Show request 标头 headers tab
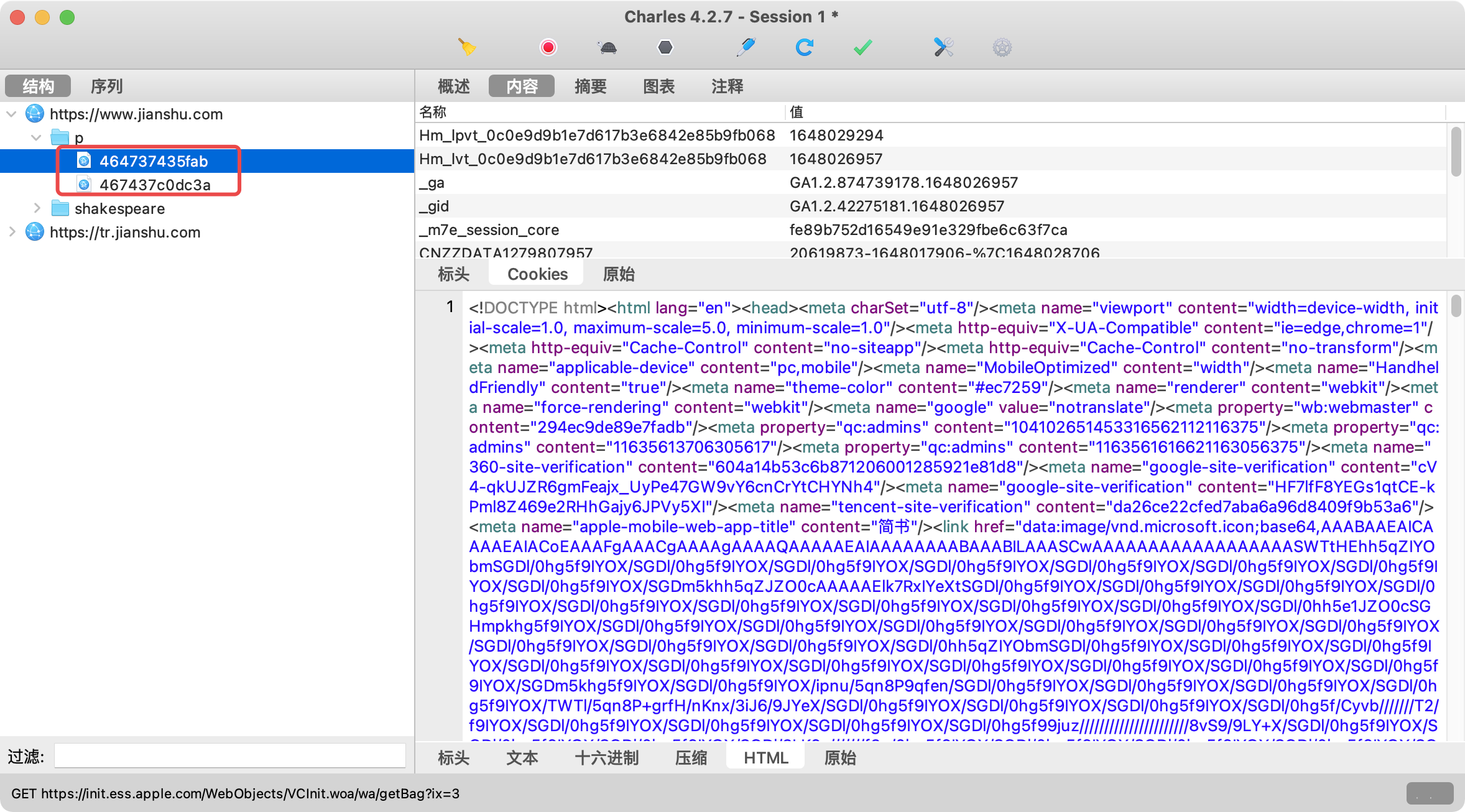The height and width of the screenshot is (812, 1465). click(x=454, y=274)
